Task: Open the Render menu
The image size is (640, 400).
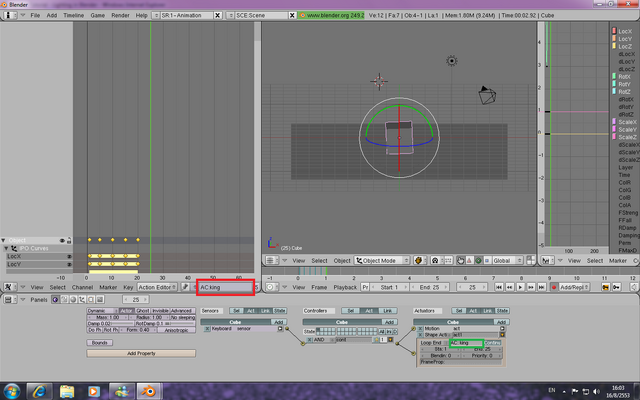Action: coord(120,15)
